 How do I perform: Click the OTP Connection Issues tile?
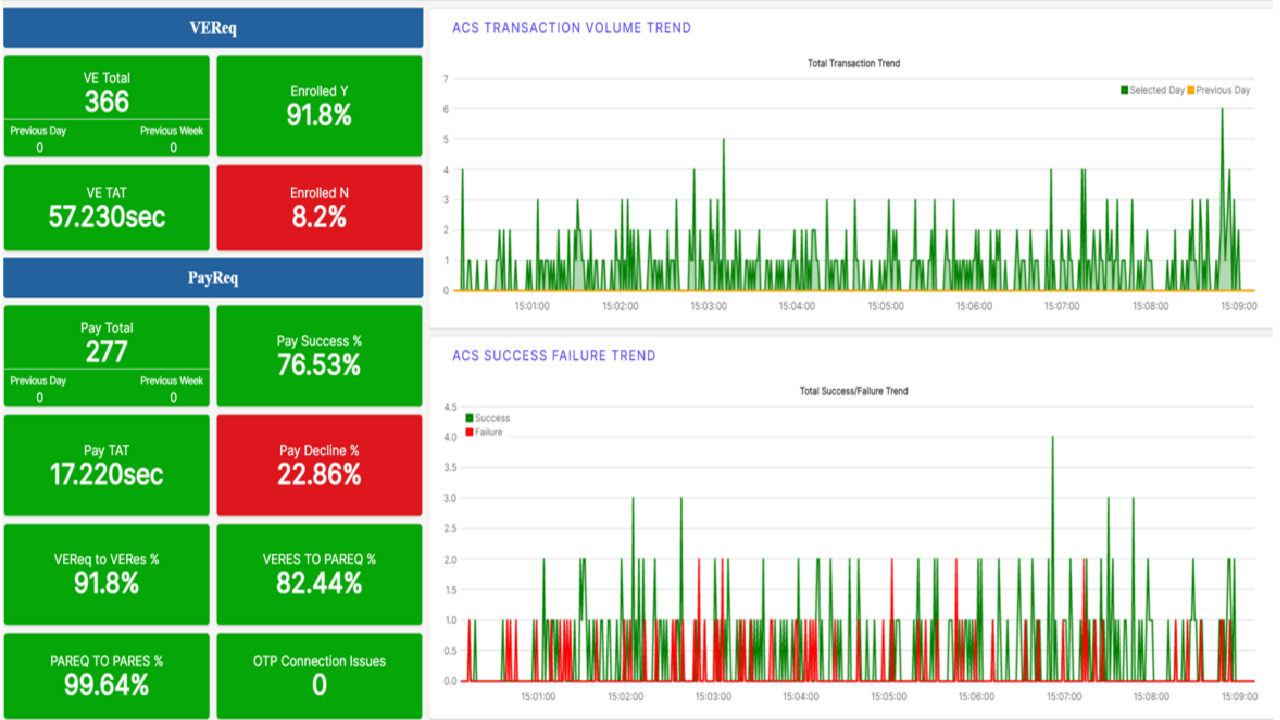click(x=319, y=675)
